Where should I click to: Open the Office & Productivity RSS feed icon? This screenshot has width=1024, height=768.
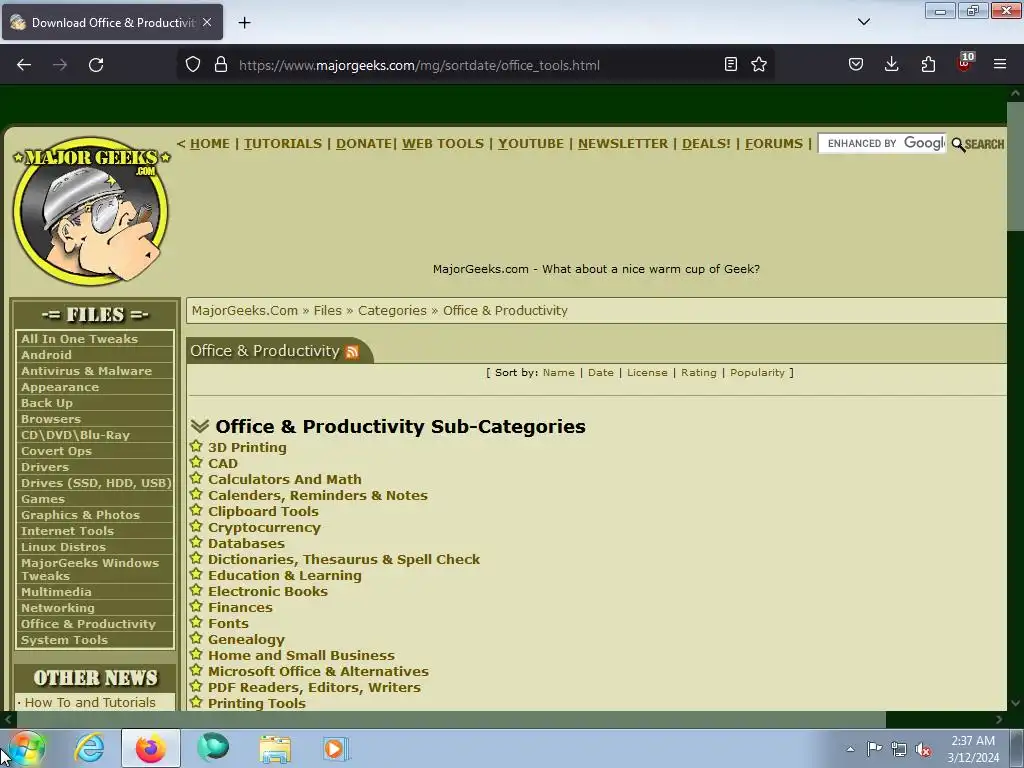pyautogui.click(x=352, y=352)
